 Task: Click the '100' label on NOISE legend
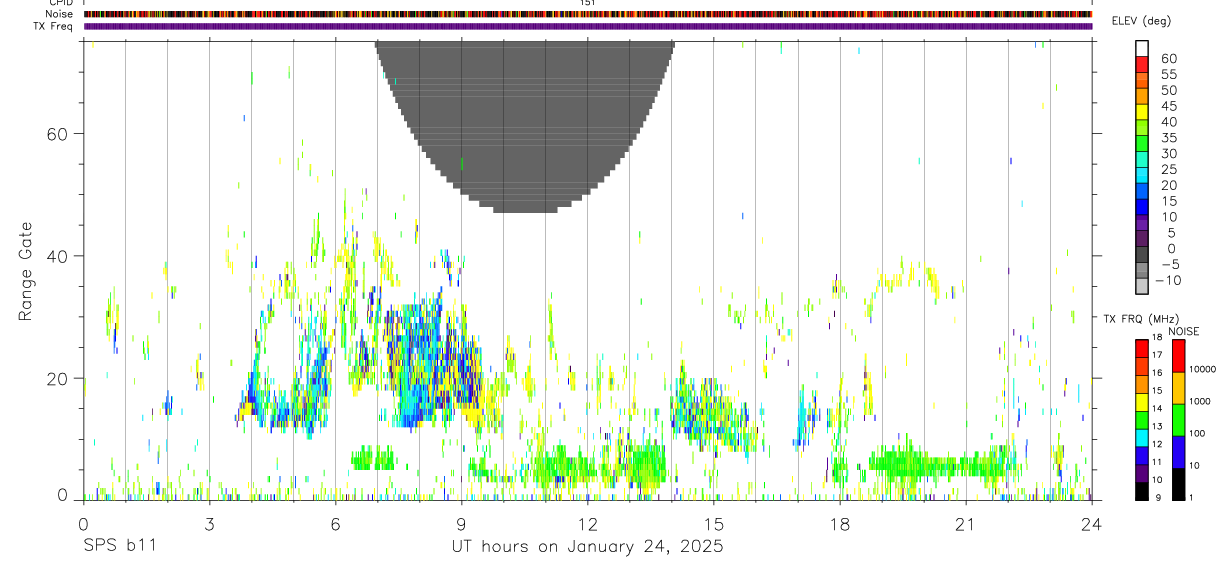point(1198,433)
